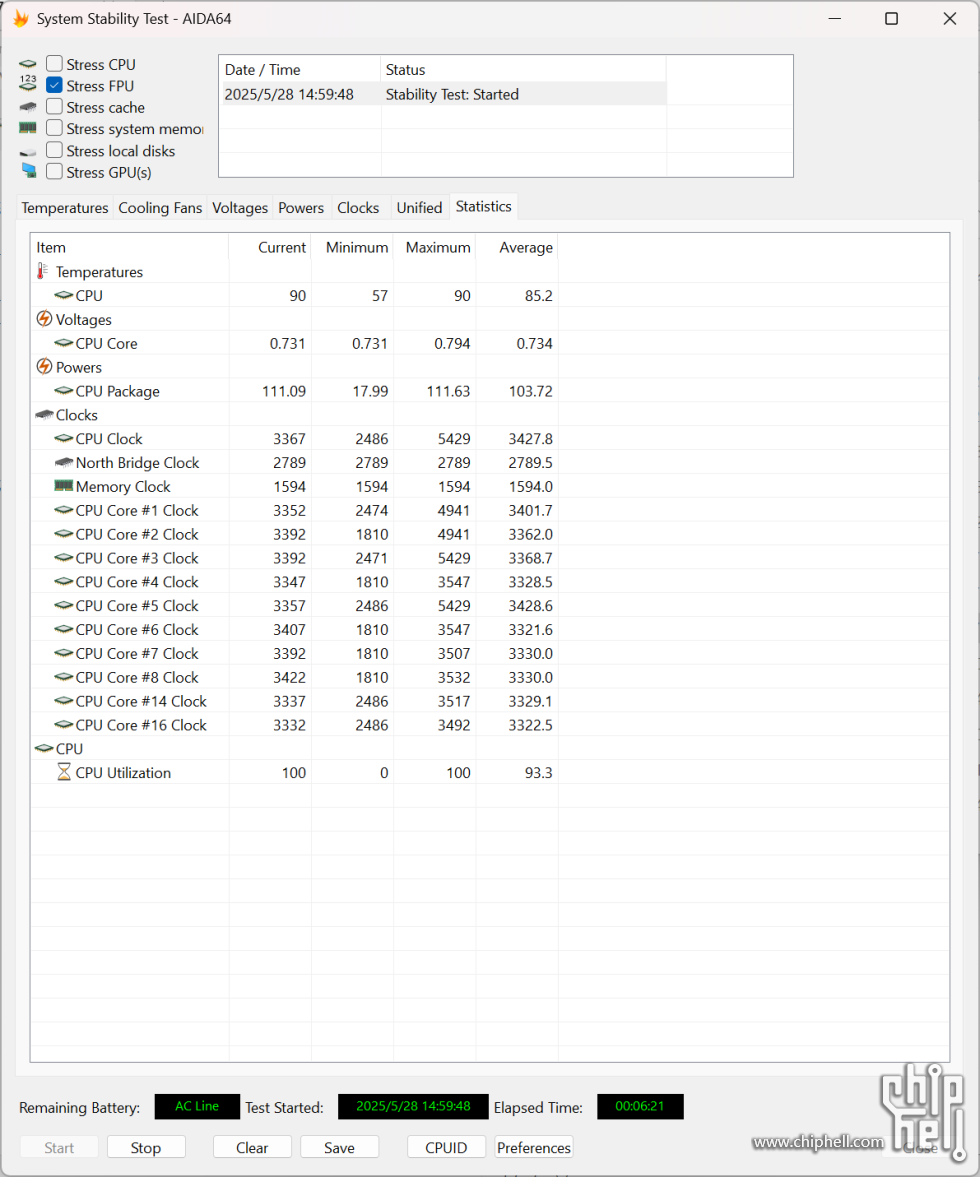Enable the Stress GPU(s) checkbox
980x1177 pixels.
[x=54, y=172]
